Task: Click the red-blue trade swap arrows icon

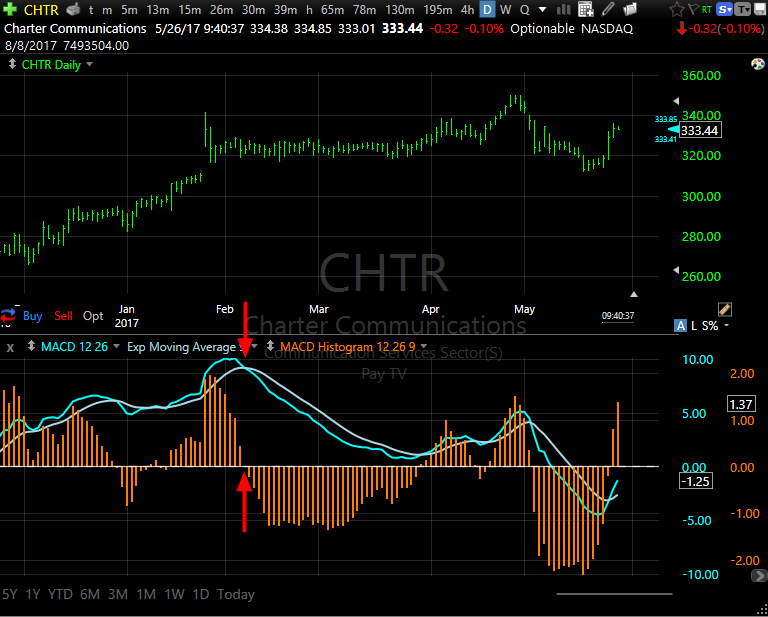Action: tap(8, 314)
